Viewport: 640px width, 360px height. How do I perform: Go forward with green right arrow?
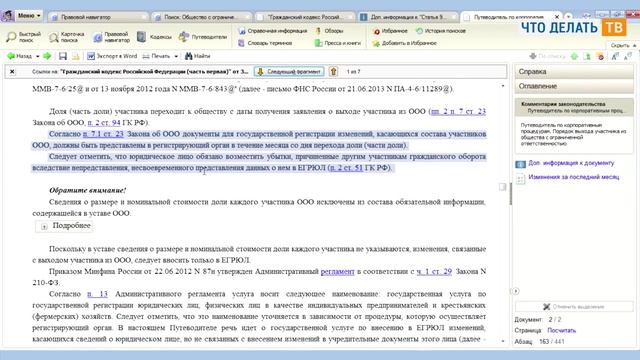tap(47, 56)
